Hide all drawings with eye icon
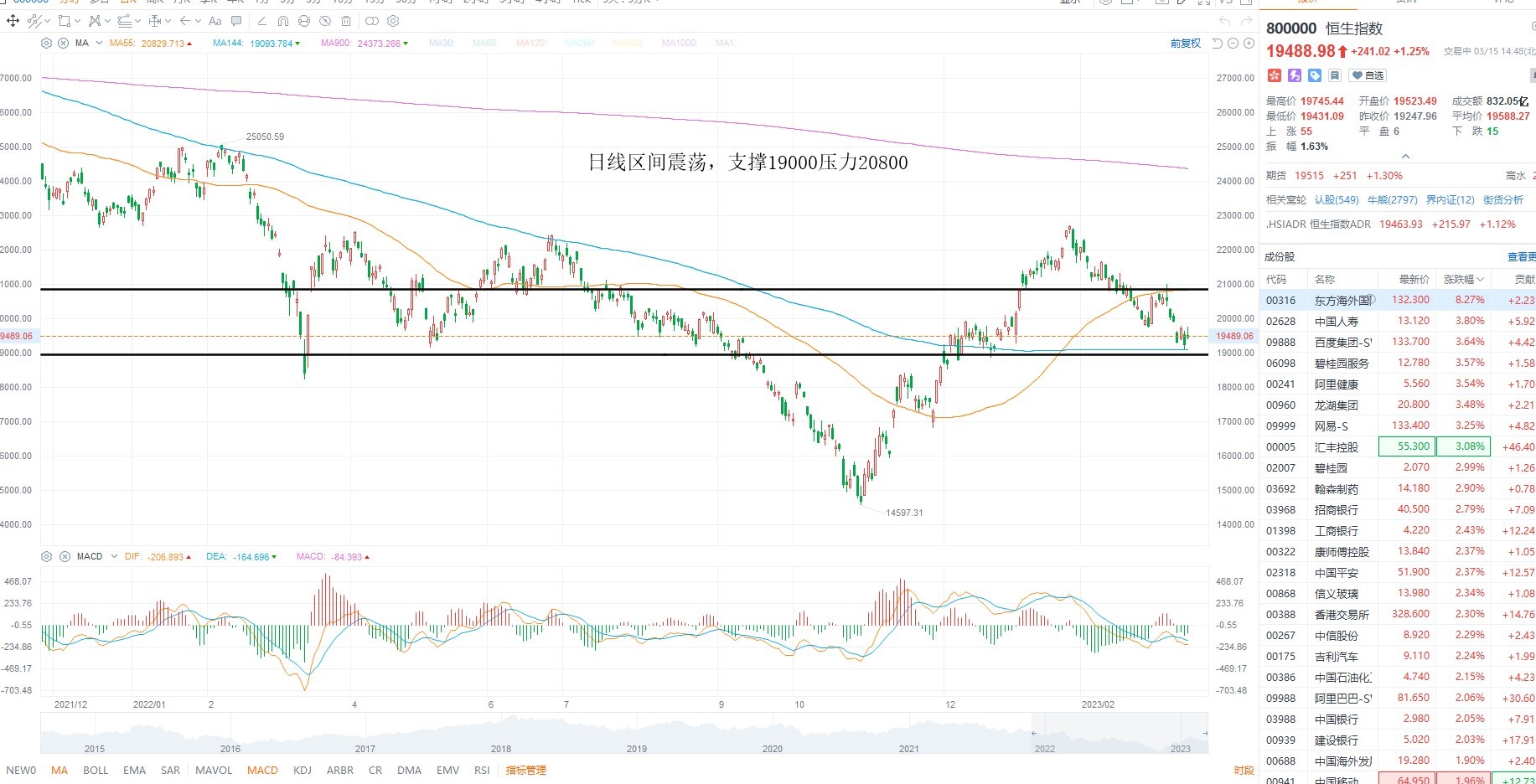1536x784 pixels. (325, 21)
